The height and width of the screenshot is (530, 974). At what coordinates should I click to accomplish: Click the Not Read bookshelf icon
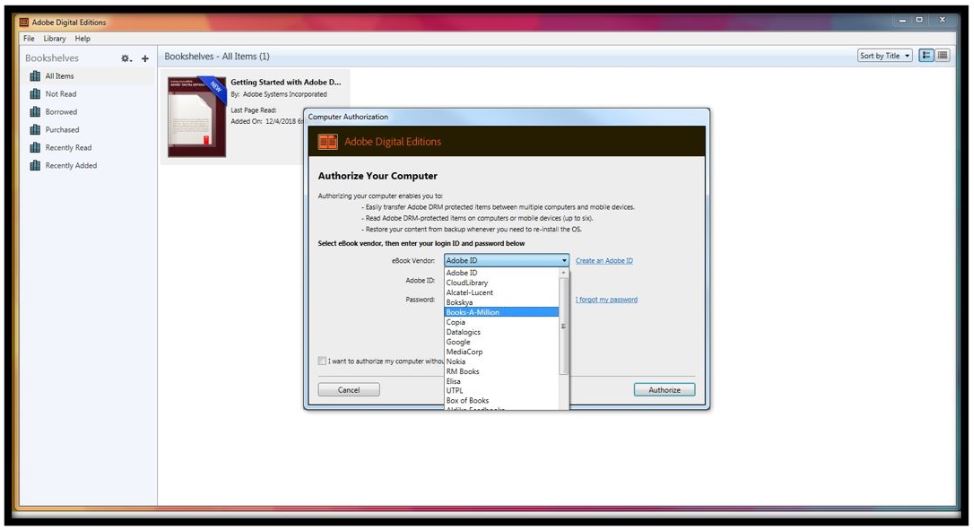pyautogui.click(x=35, y=94)
